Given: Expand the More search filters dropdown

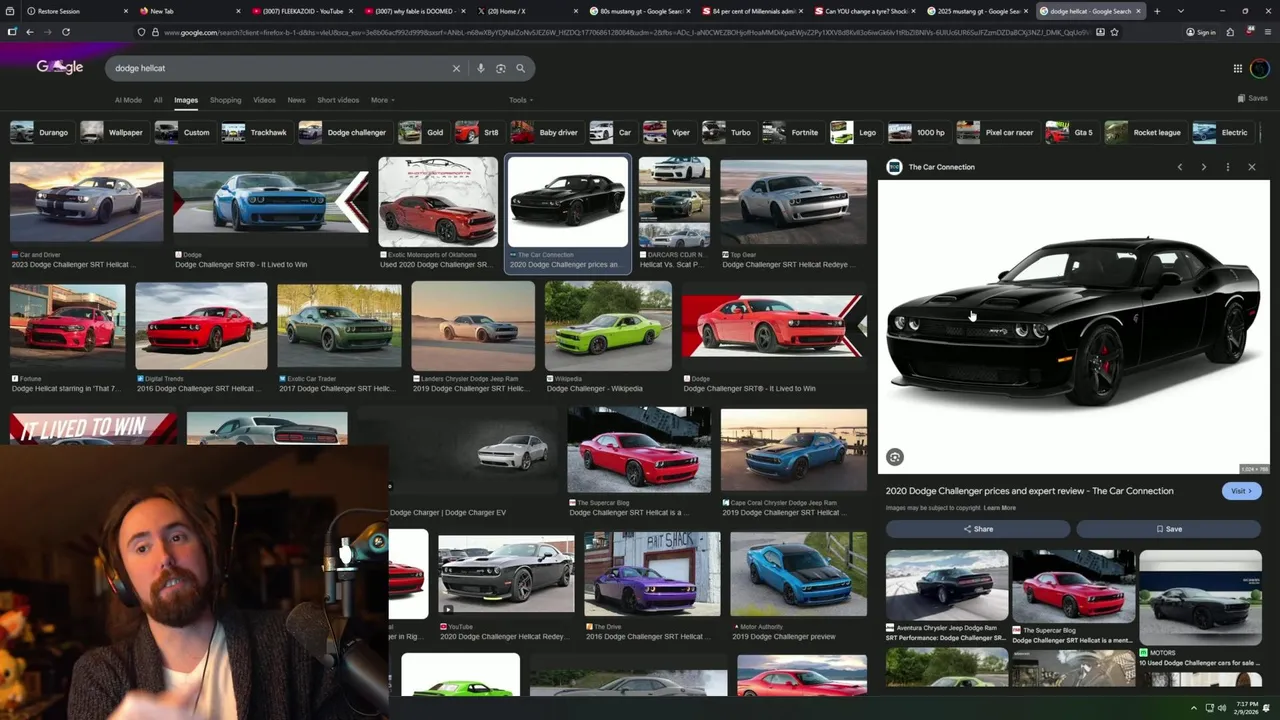Looking at the screenshot, I should click(383, 100).
